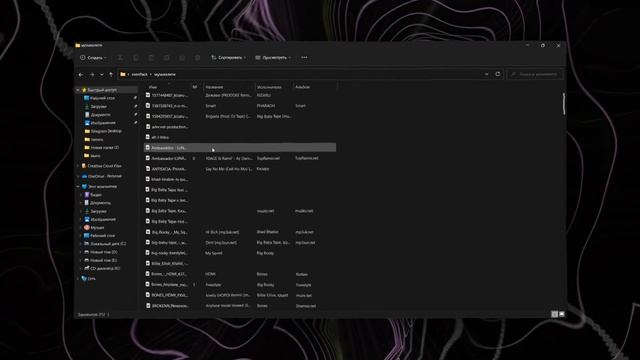This screenshot has height=360, width=640.
Task: Switch to details view using status bar icon
Action: coord(554,314)
